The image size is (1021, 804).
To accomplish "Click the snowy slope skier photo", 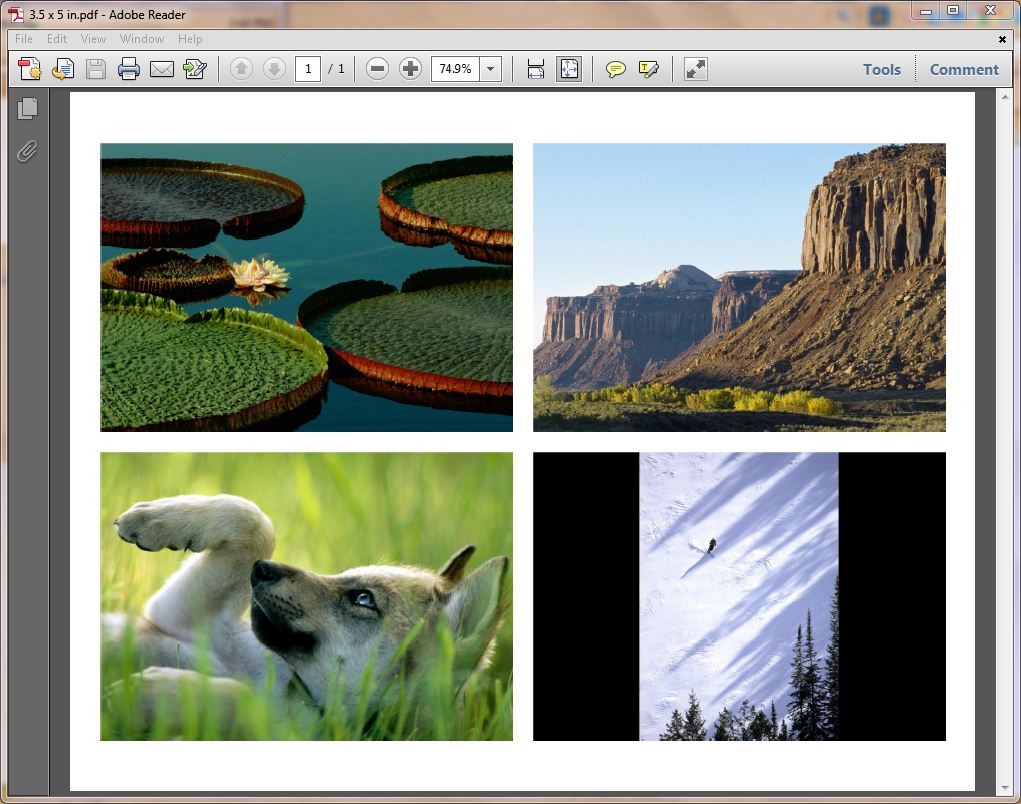I will pyautogui.click(x=739, y=596).
